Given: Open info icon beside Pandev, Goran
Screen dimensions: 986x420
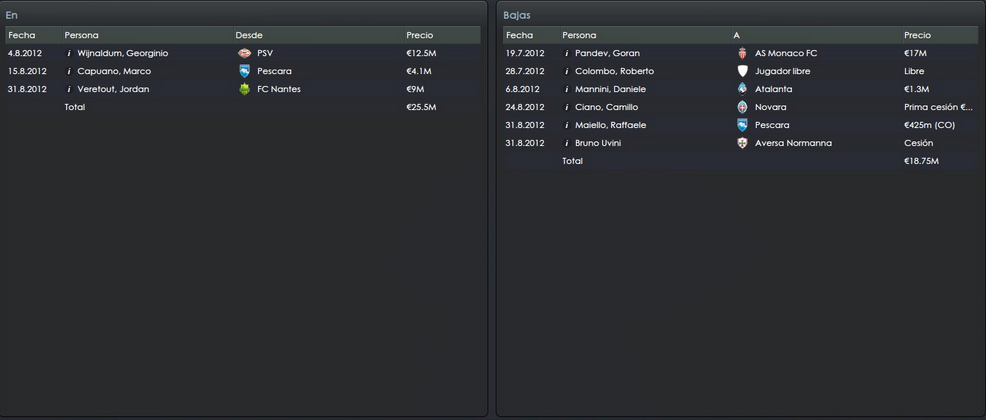Looking at the screenshot, I should point(567,53).
